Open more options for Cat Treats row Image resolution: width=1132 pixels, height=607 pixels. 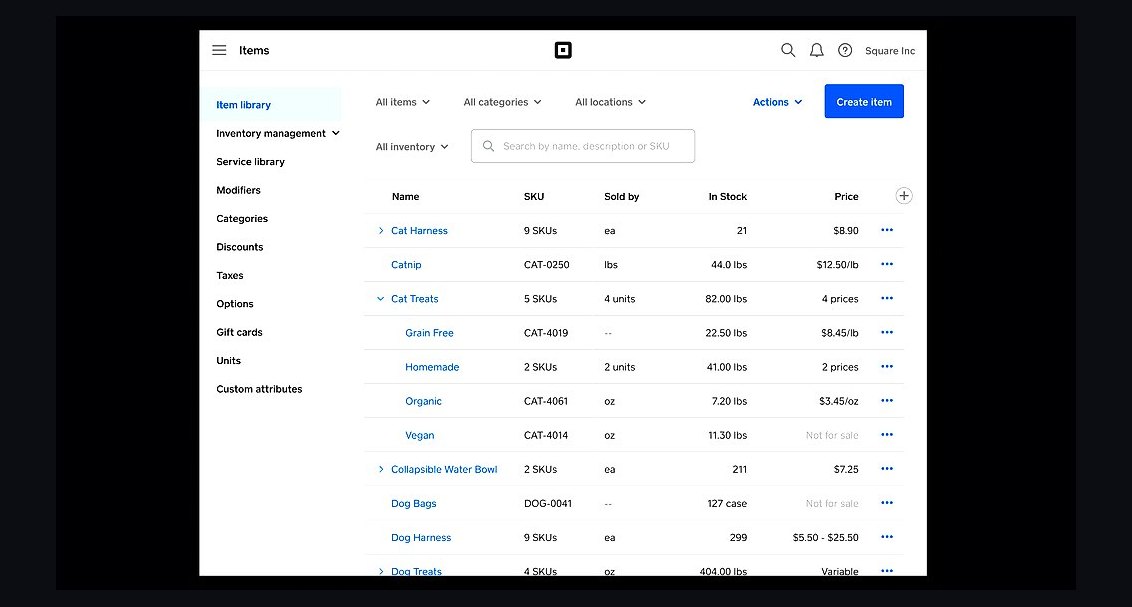click(887, 298)
